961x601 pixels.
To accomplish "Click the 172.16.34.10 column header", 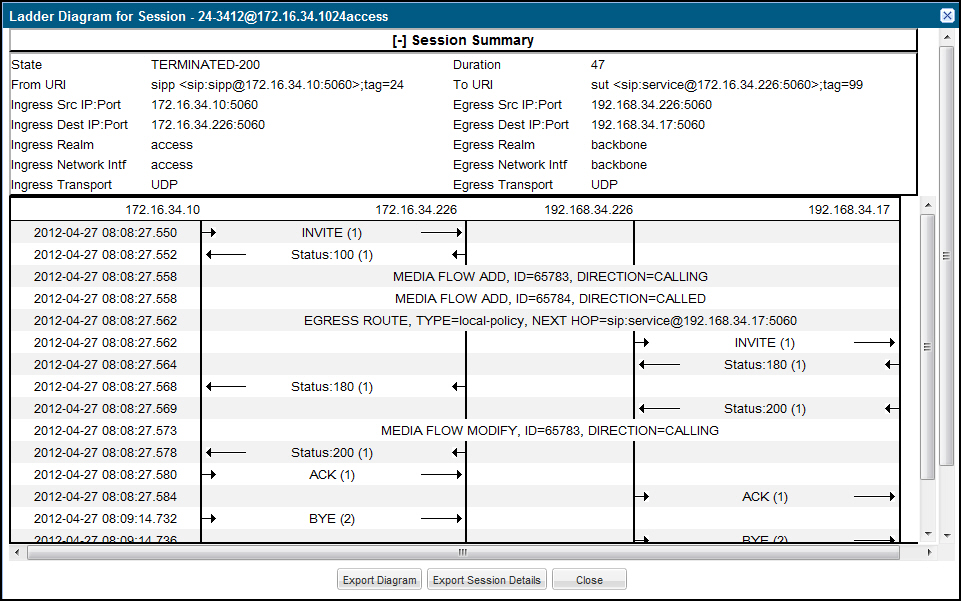I will (162, 210).
